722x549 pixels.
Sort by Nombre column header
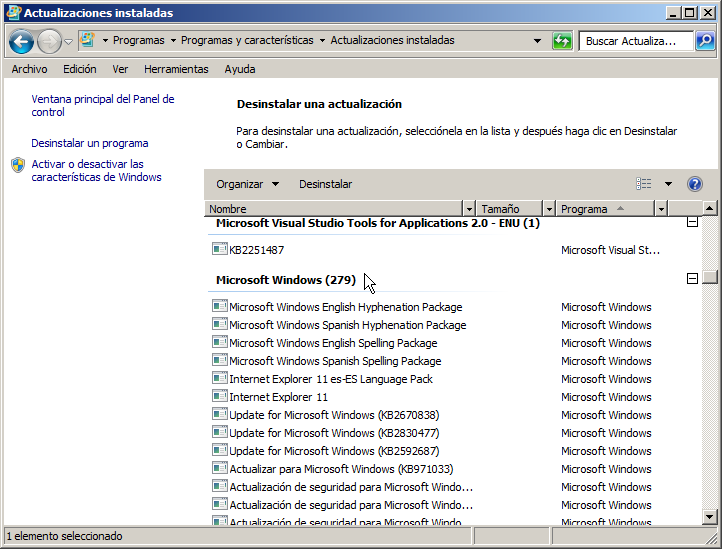click(333, 209)
